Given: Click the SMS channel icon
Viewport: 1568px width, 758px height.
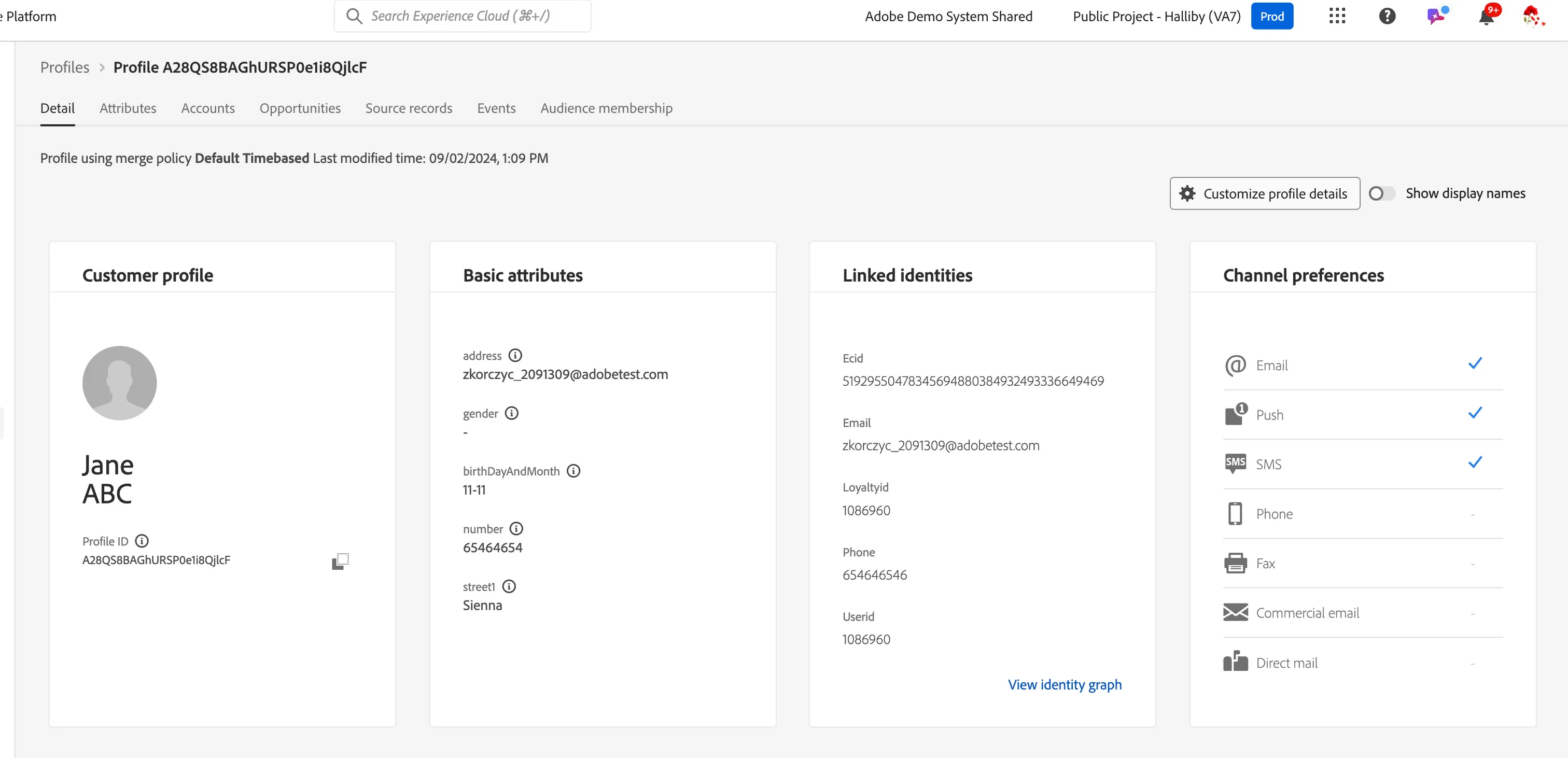Looking at the screenshot, I should (x=1235, y=464).
